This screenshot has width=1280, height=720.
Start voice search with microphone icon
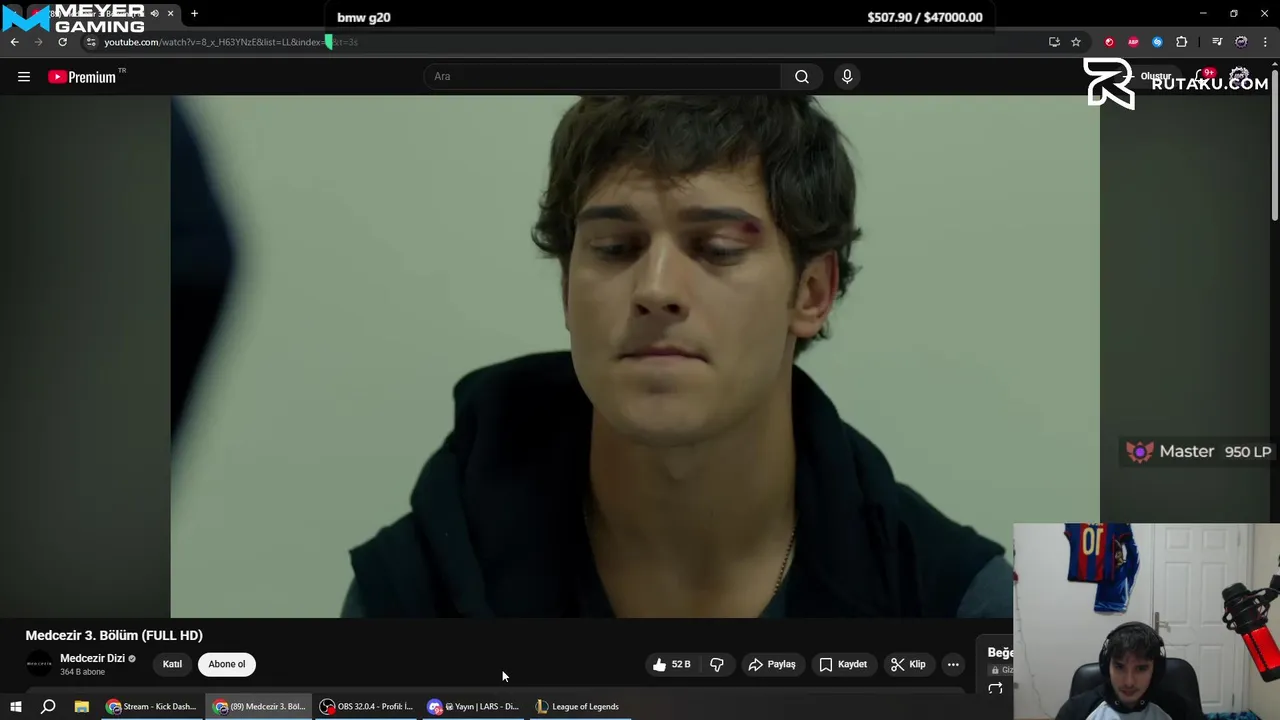pos(847,77)
